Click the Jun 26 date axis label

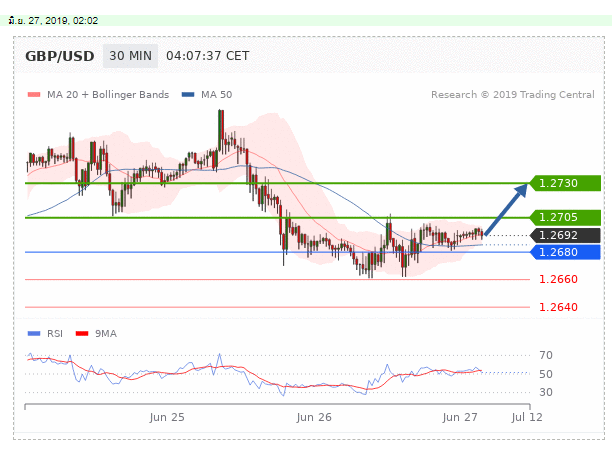(x=314, y=417)
